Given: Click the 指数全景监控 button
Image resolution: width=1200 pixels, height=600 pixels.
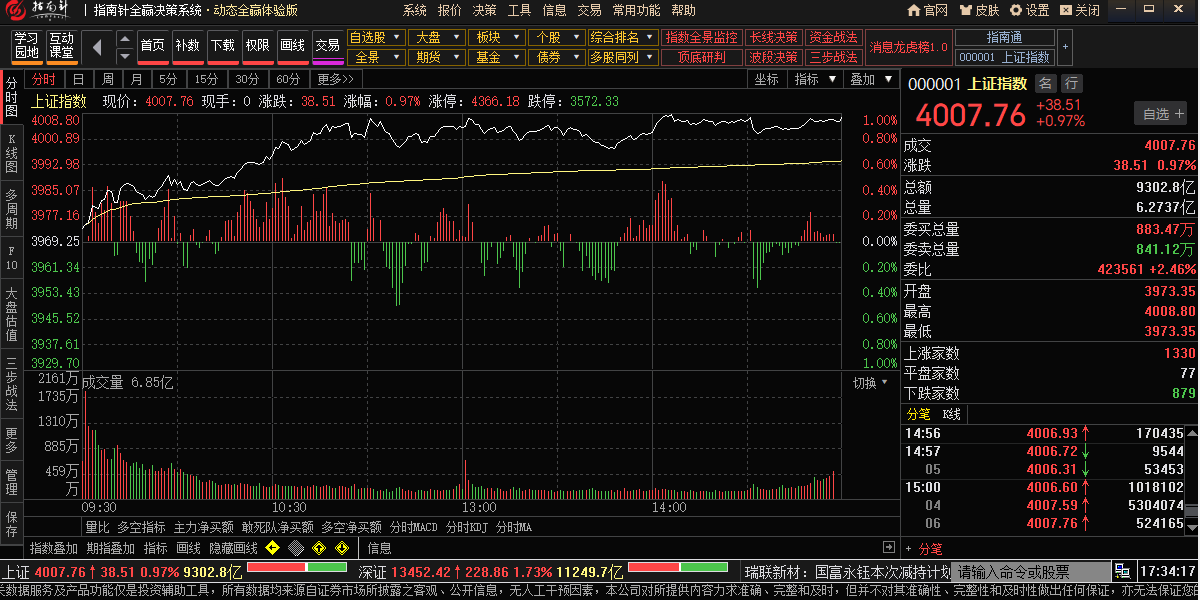Looking at the screenshot, I should coord(702,37).
